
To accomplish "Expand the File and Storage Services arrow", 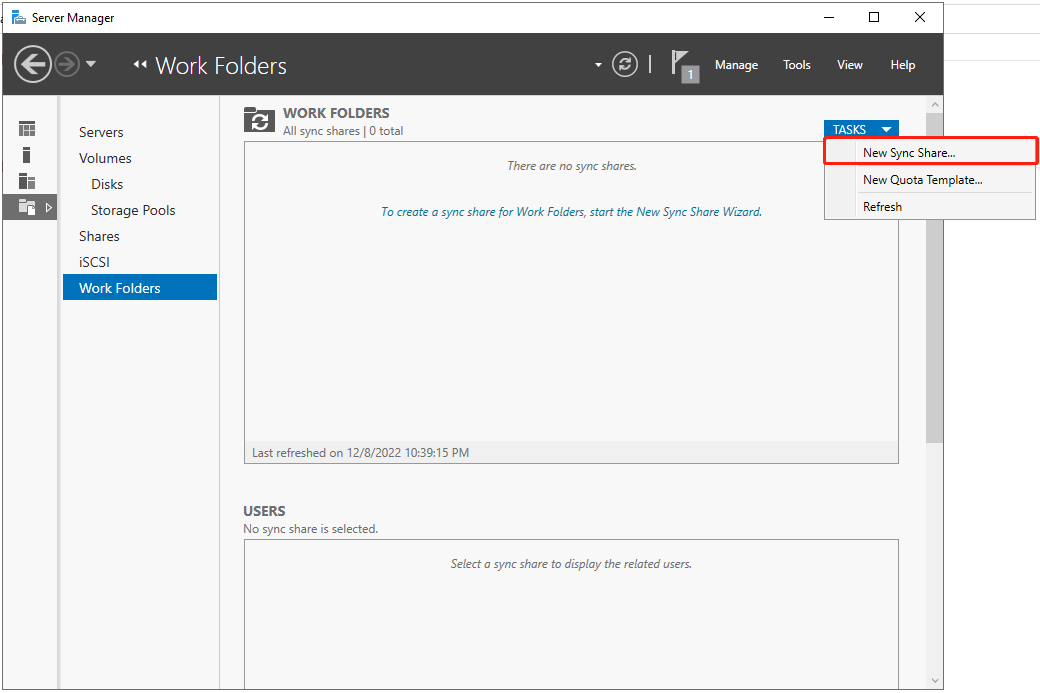I will coord(48,208).
